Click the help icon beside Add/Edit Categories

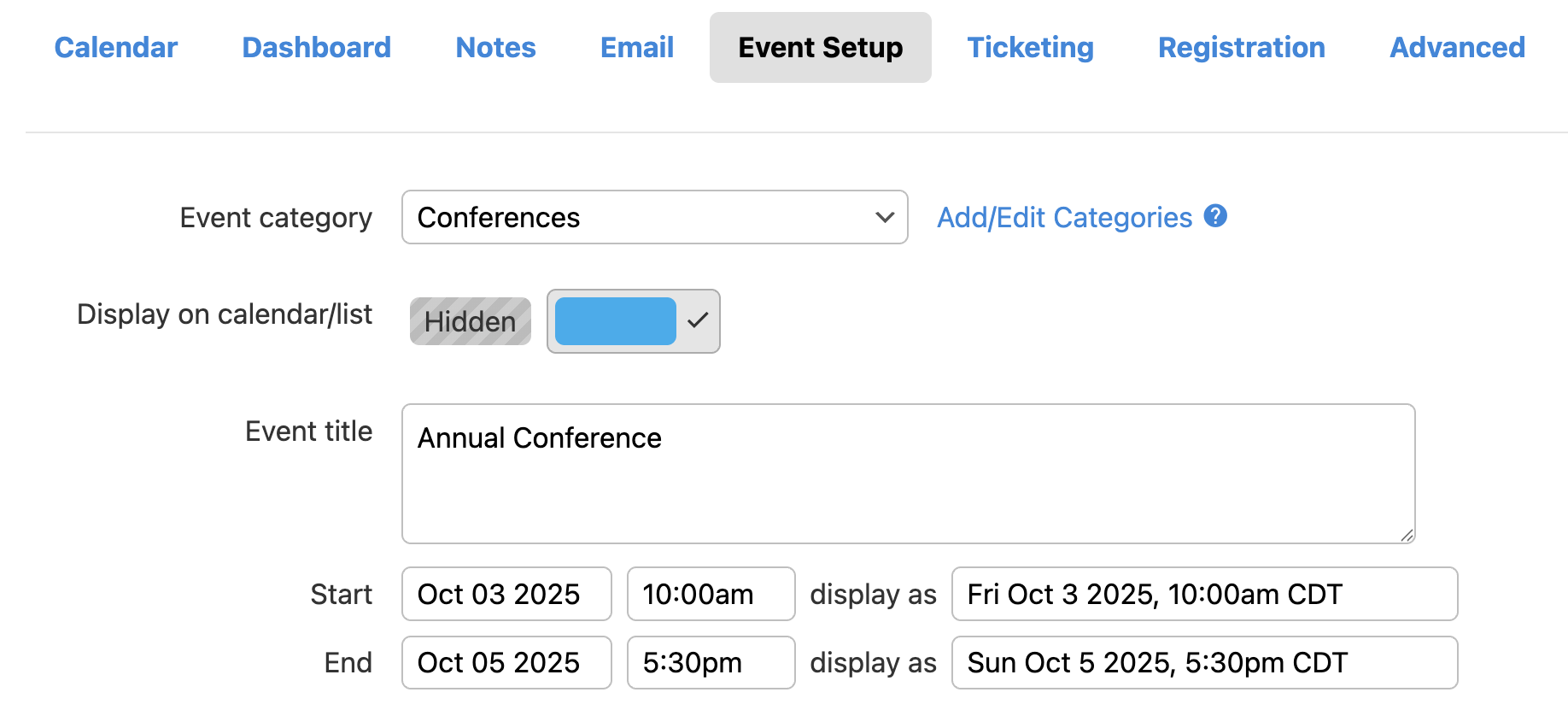pyautogui.click(x=1215, y=216)
